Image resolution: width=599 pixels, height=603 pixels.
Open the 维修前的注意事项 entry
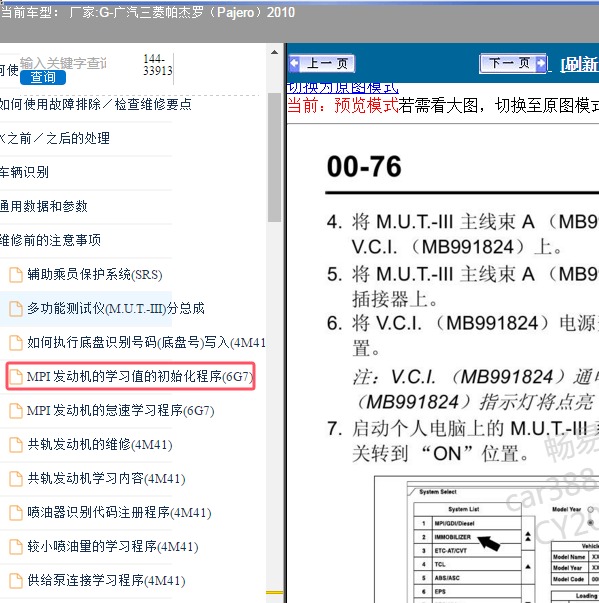click(50, 240)
